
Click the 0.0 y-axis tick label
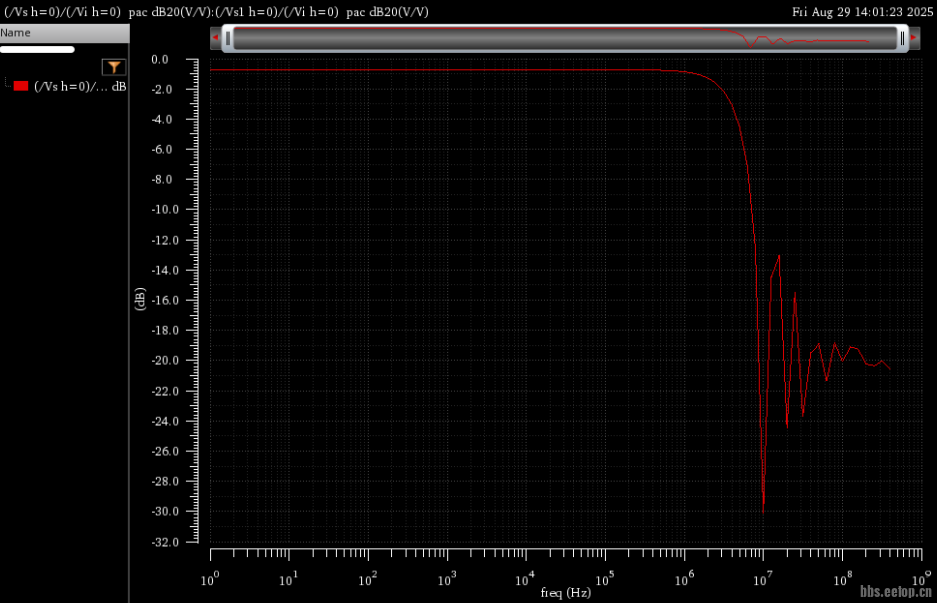pos(160,60)
